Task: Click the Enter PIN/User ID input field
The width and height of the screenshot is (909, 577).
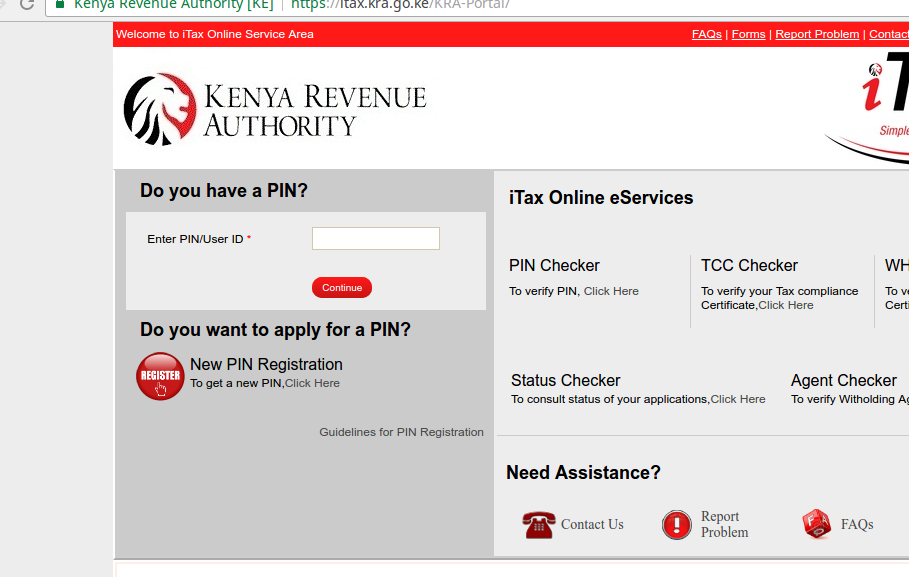Action: click(x=375, y=238)
